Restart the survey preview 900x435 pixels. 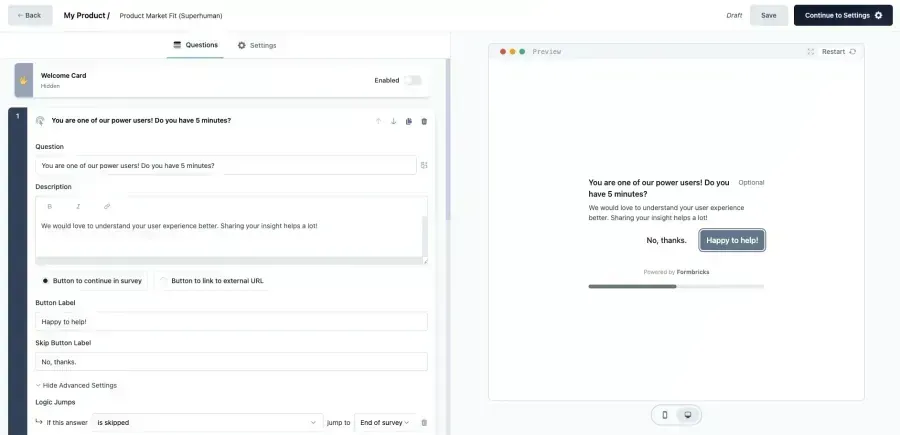click(x=839, y=52)
